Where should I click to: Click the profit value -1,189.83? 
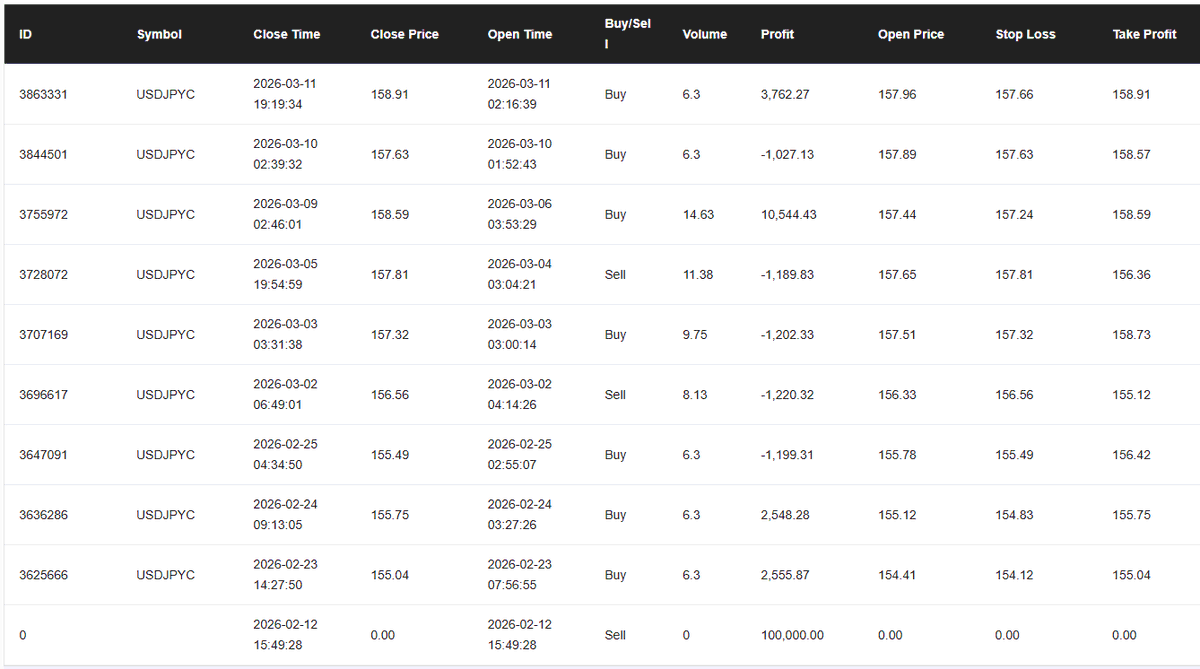point(788,274)
